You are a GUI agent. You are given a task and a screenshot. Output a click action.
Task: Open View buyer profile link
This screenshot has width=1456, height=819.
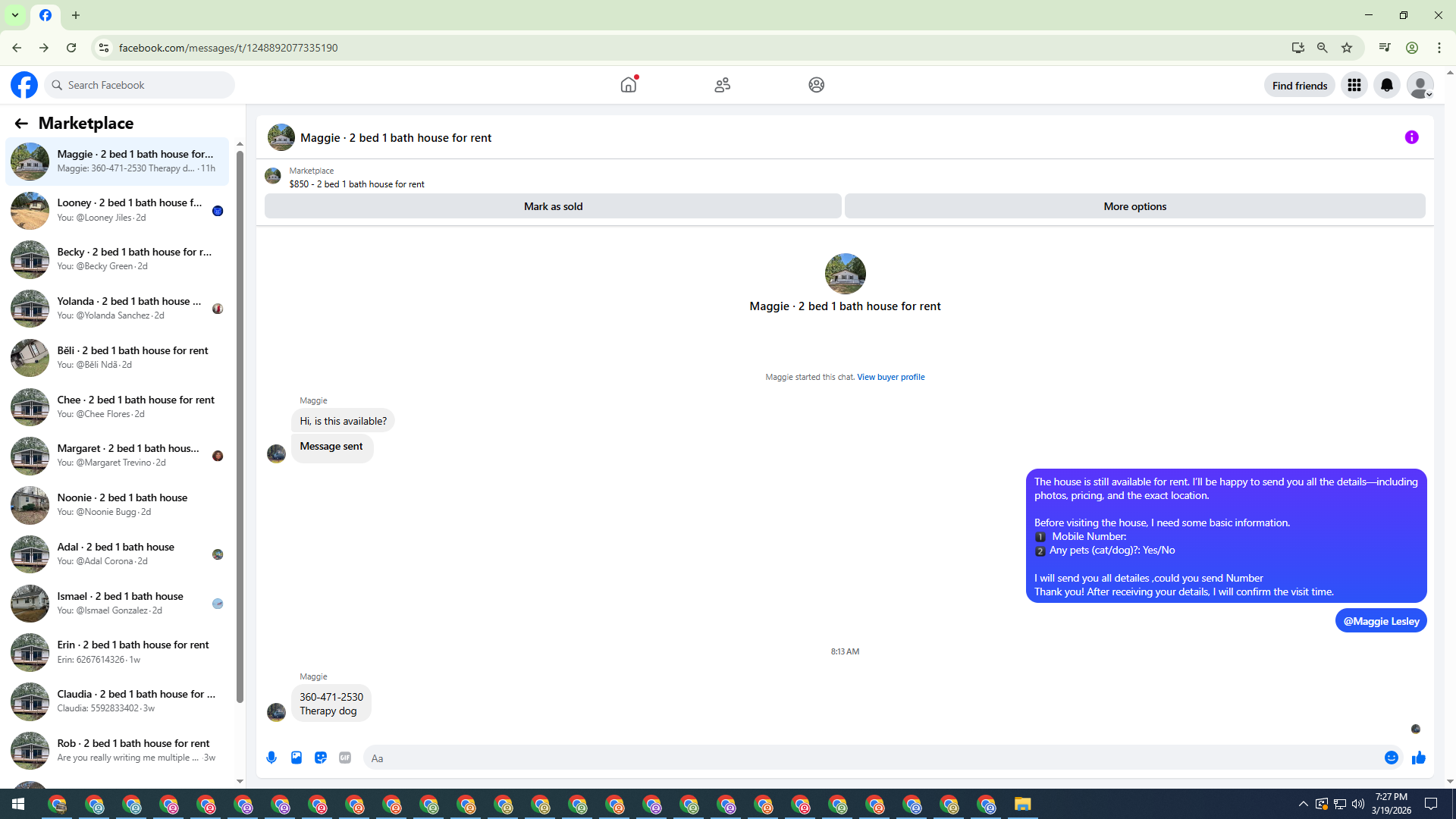[x=890, y=377]
